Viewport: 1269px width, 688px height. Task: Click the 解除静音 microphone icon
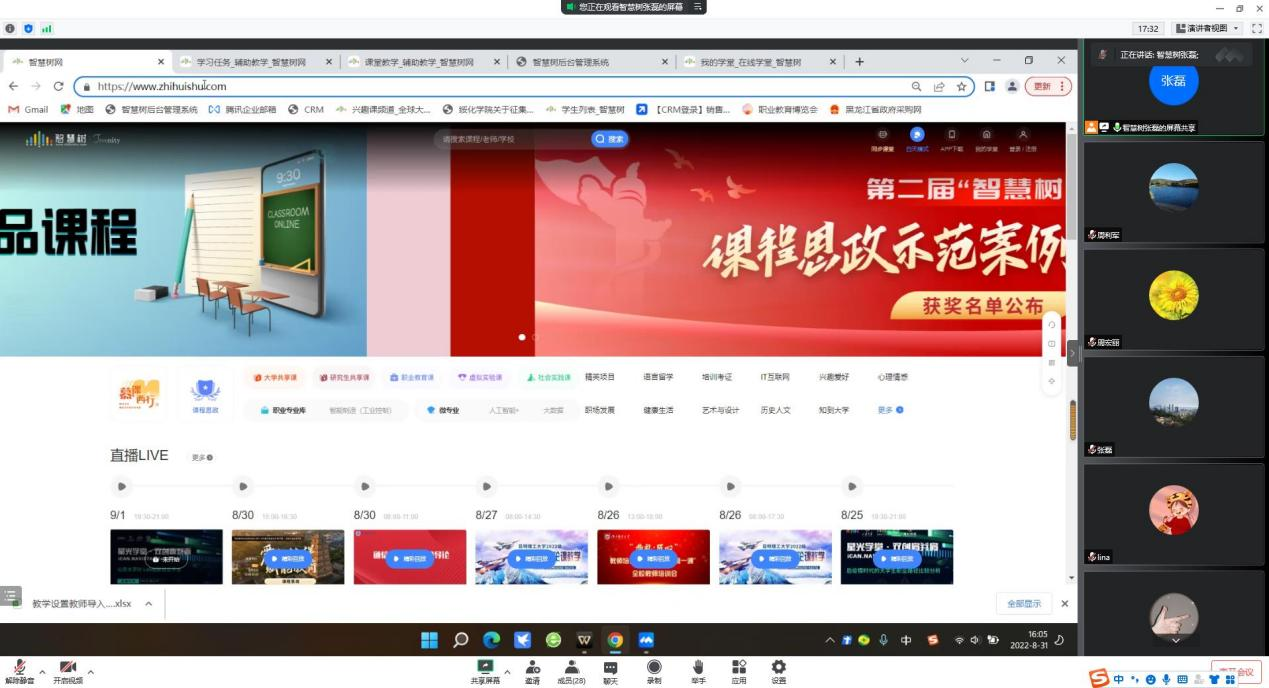tap(18, 667)
